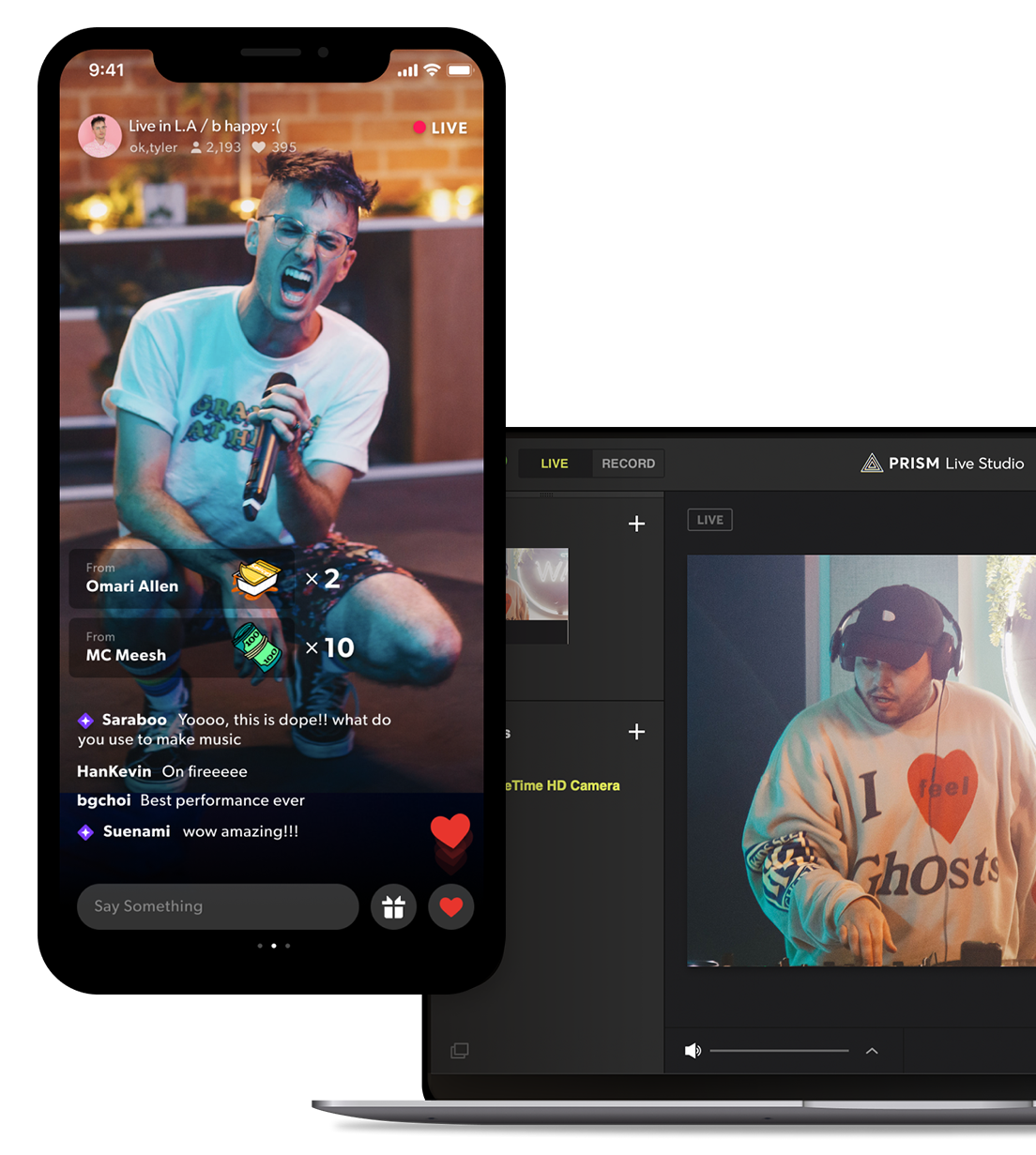Image resolution: width=1036 pixels, height=1155 pixels.
Task: Adjust the volume slider in PRISM
Action: coord(780,1051)
